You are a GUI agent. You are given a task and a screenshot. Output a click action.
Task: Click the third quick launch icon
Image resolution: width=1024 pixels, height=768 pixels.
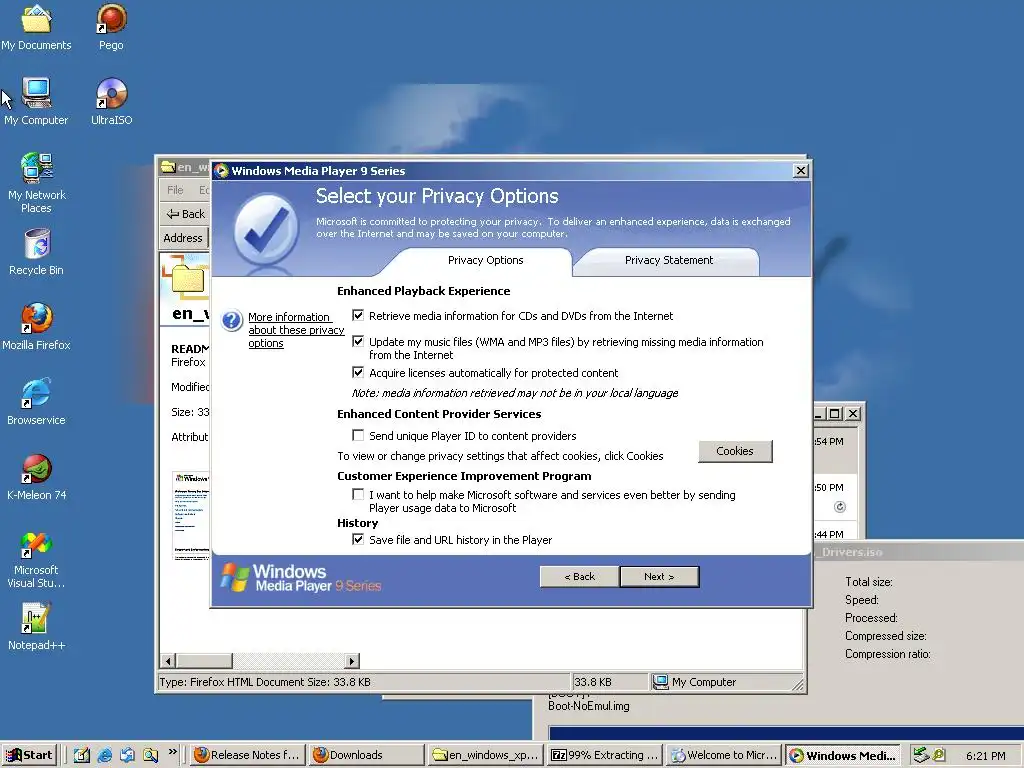click(x=127, y=755)
